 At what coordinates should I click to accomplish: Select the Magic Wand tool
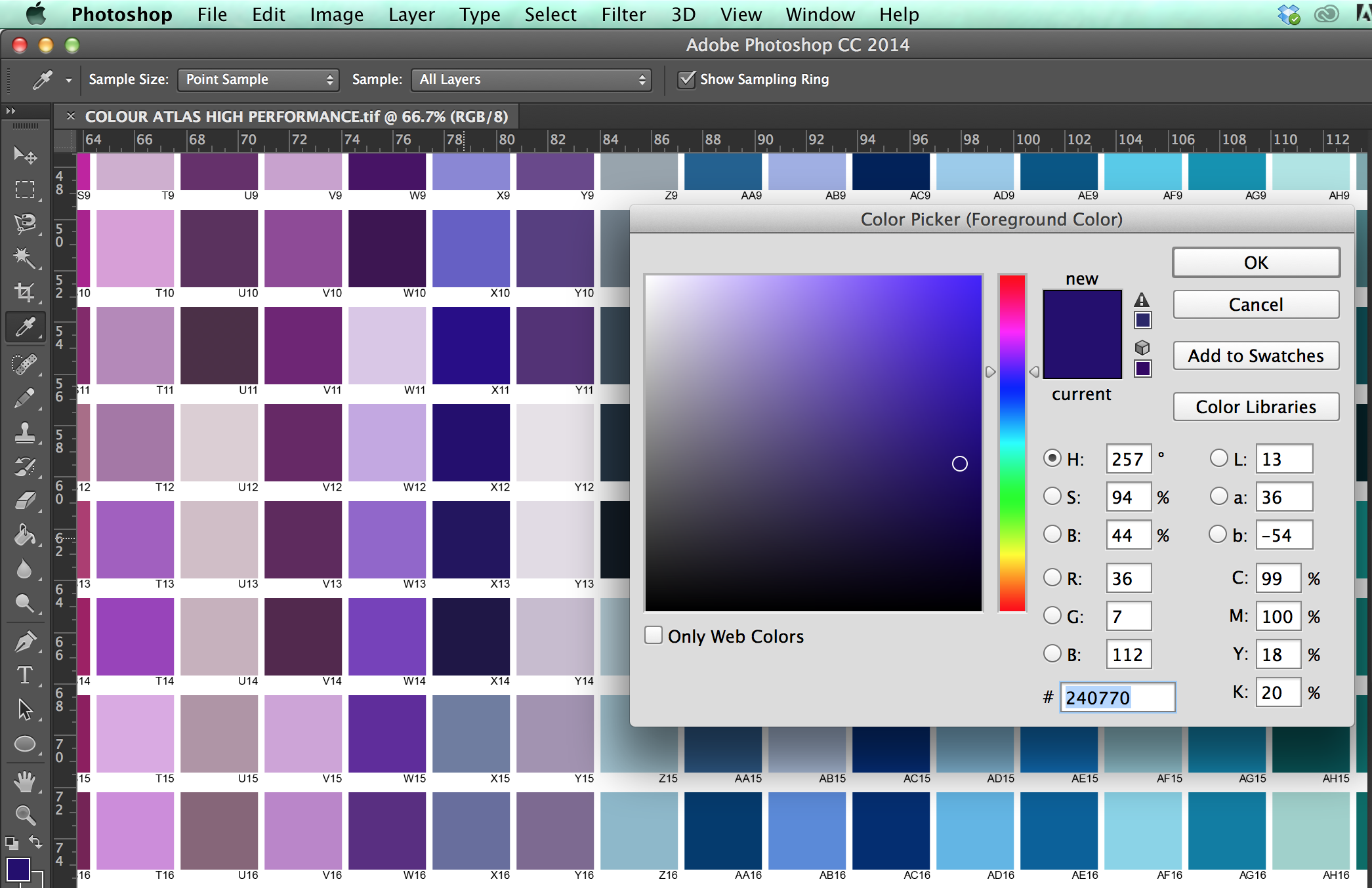[x=25, y=258]
